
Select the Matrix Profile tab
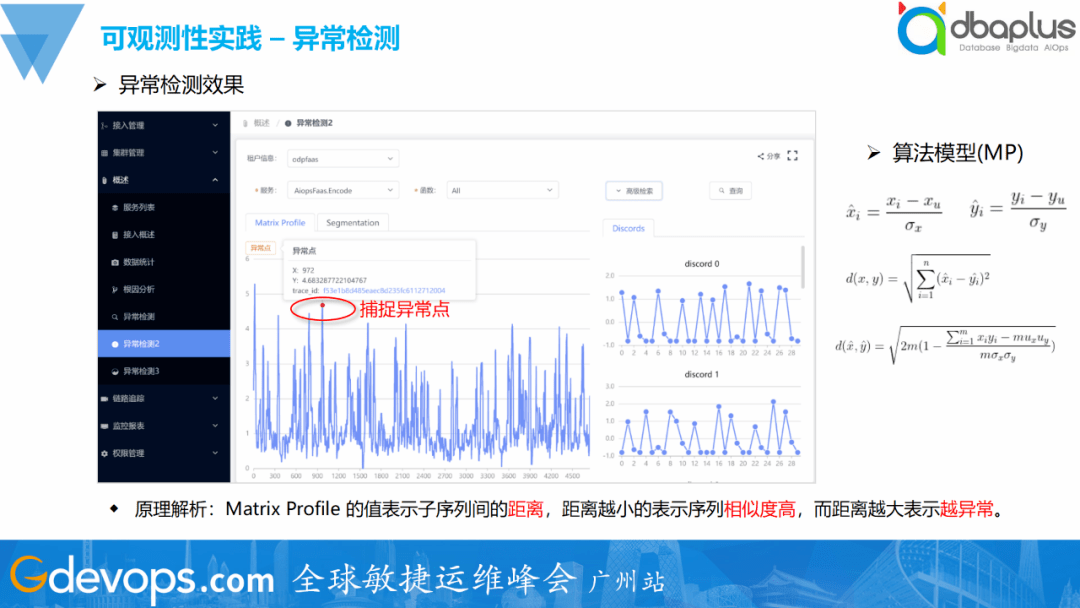pyautogui.click(x=281, y=223)
